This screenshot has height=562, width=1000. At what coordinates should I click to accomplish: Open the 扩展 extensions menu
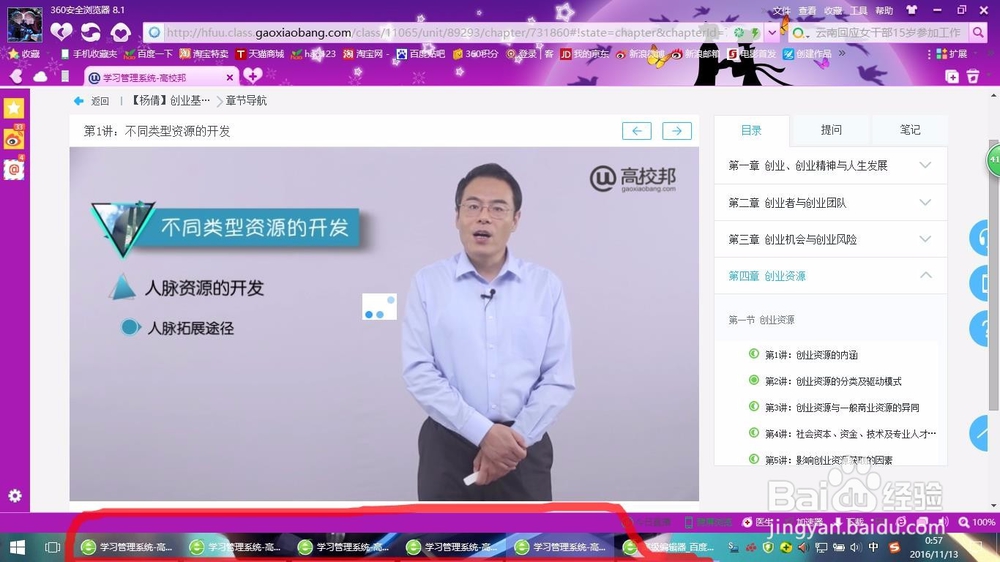(x=952, y=54)
